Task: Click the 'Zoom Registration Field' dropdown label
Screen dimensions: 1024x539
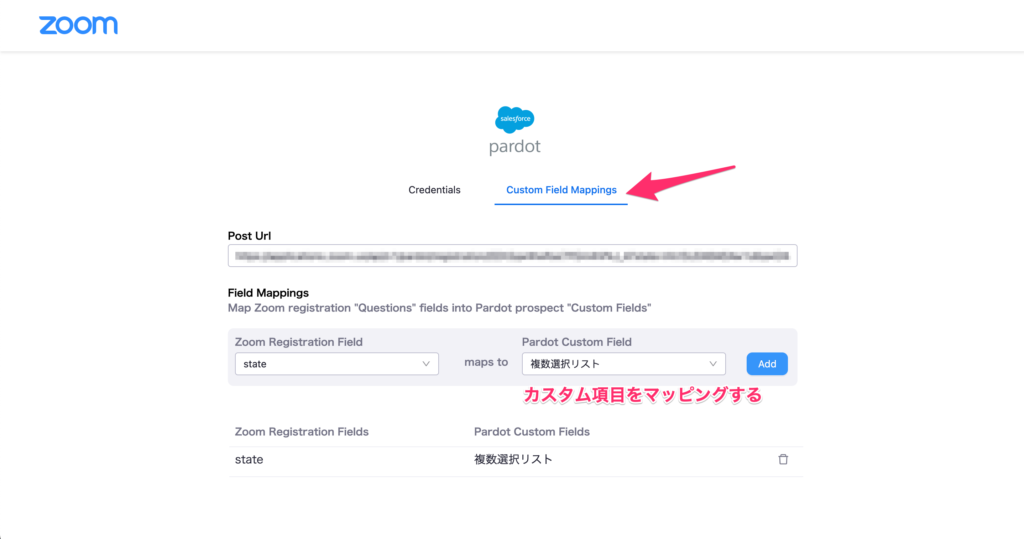Action: (298, 342)
